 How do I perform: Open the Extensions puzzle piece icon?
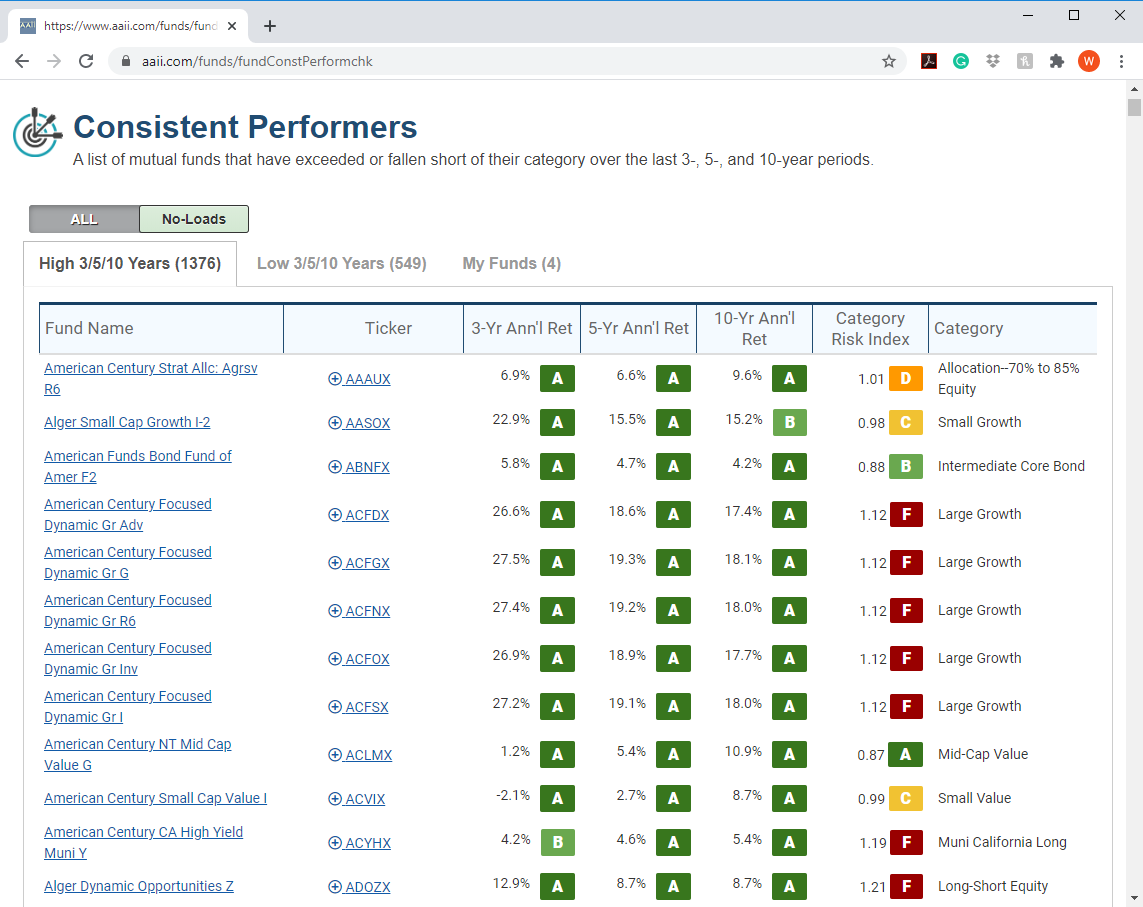1057,61
